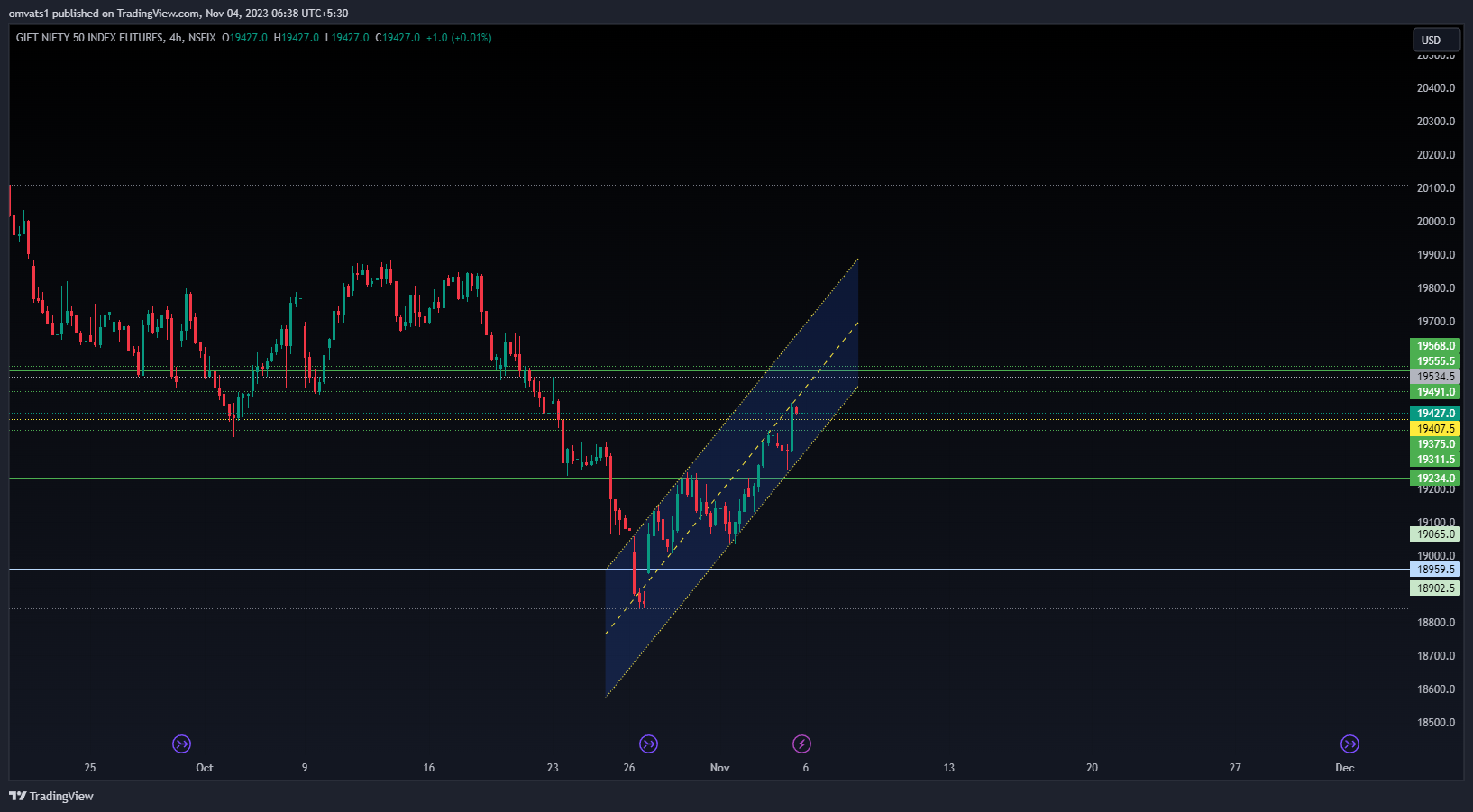Click the 19800.0 tick on price axis

(1436, 288)
